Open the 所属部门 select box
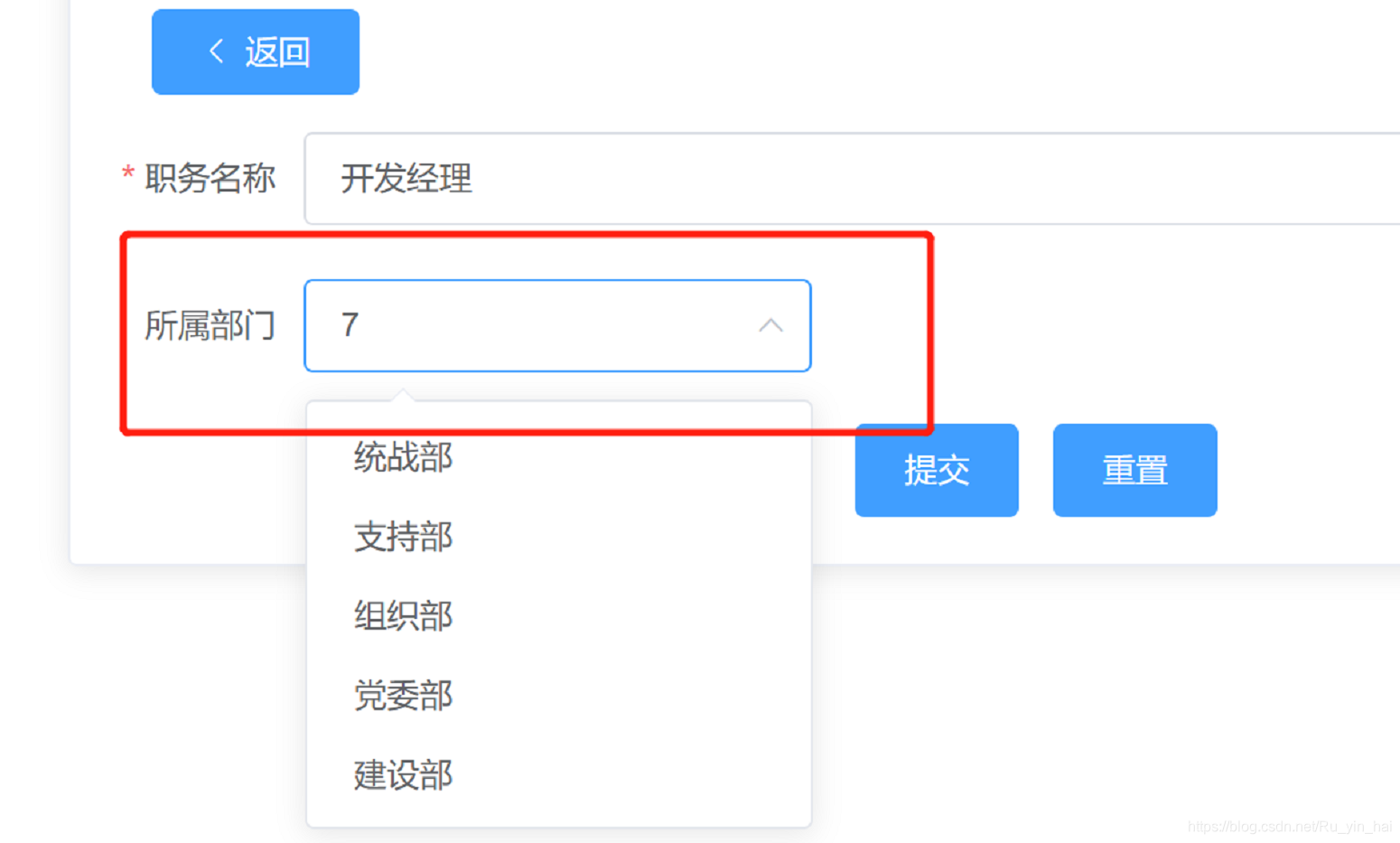This screenshot has height=843, width=1400. (x=557, y=325)
